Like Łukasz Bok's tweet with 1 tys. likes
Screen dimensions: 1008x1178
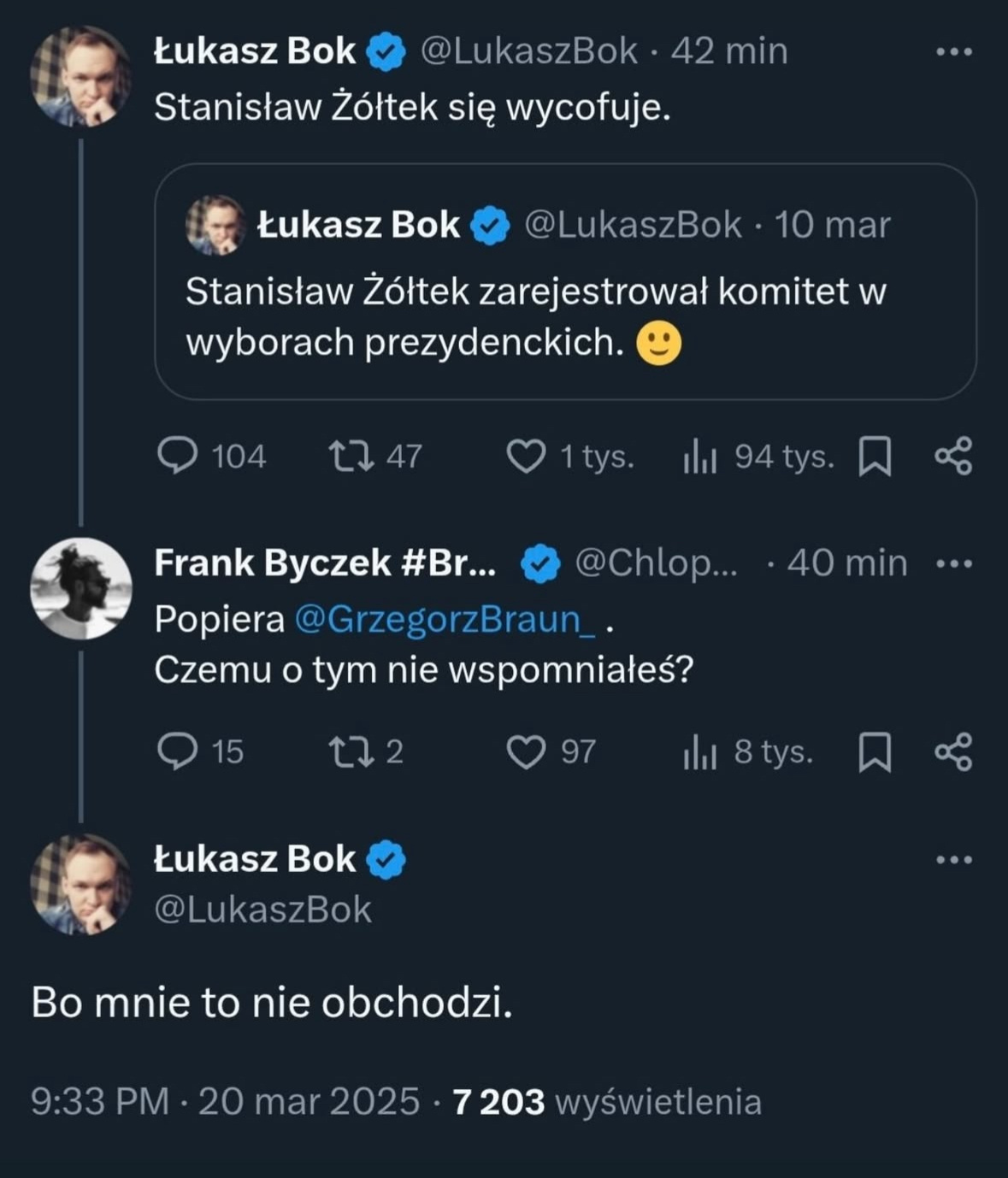coord(526,456)
